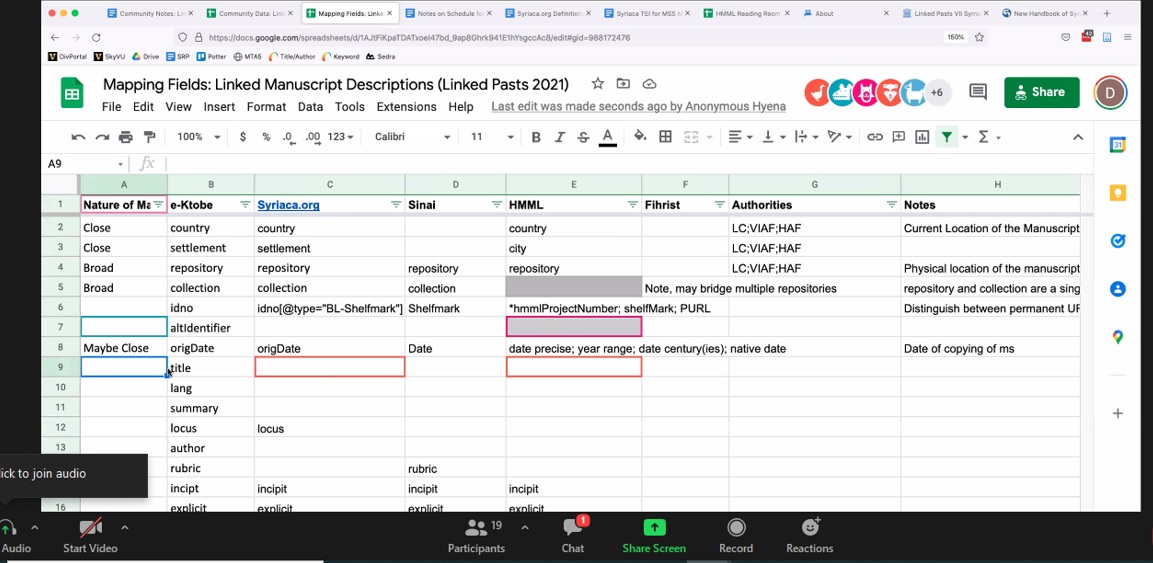Viewport: 1153px width, 563px height.
Task: Toggle strikethrough formatting
Action: 583,137
